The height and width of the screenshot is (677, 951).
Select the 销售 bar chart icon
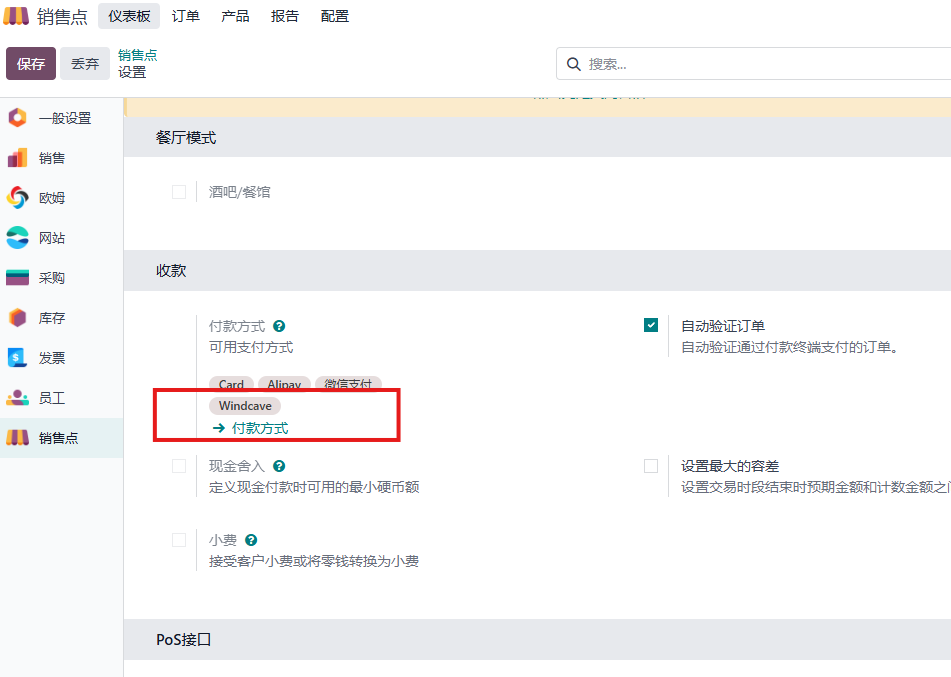pyautogui.click(x=18, y=158)
